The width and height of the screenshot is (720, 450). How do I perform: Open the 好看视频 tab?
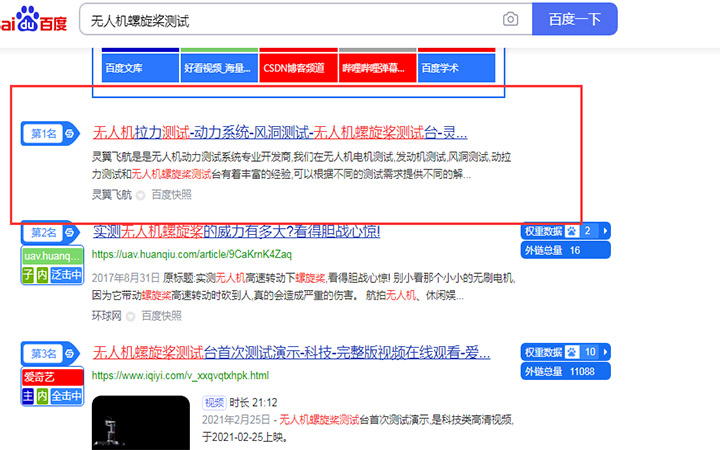click(x=219, y=68)
